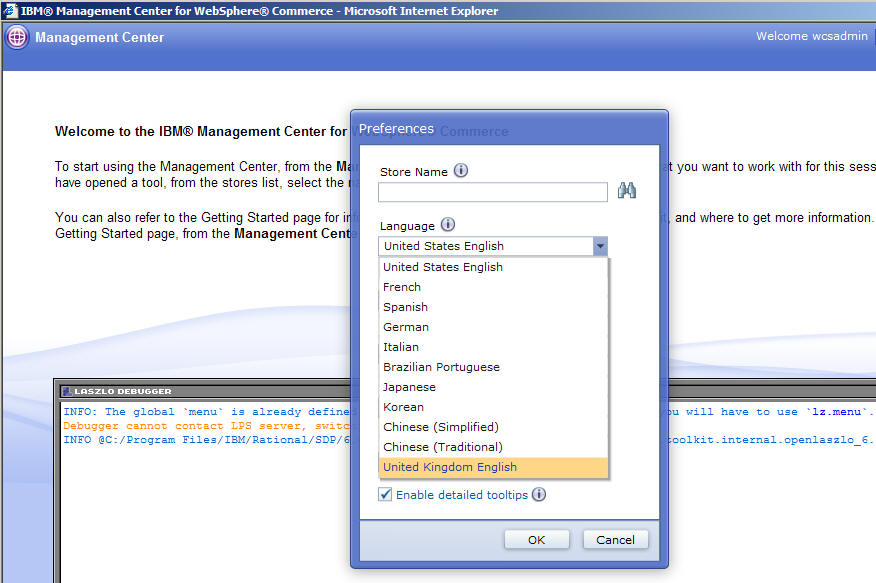Click the Store Name input field
876x583 pixels.
[493, 192]
